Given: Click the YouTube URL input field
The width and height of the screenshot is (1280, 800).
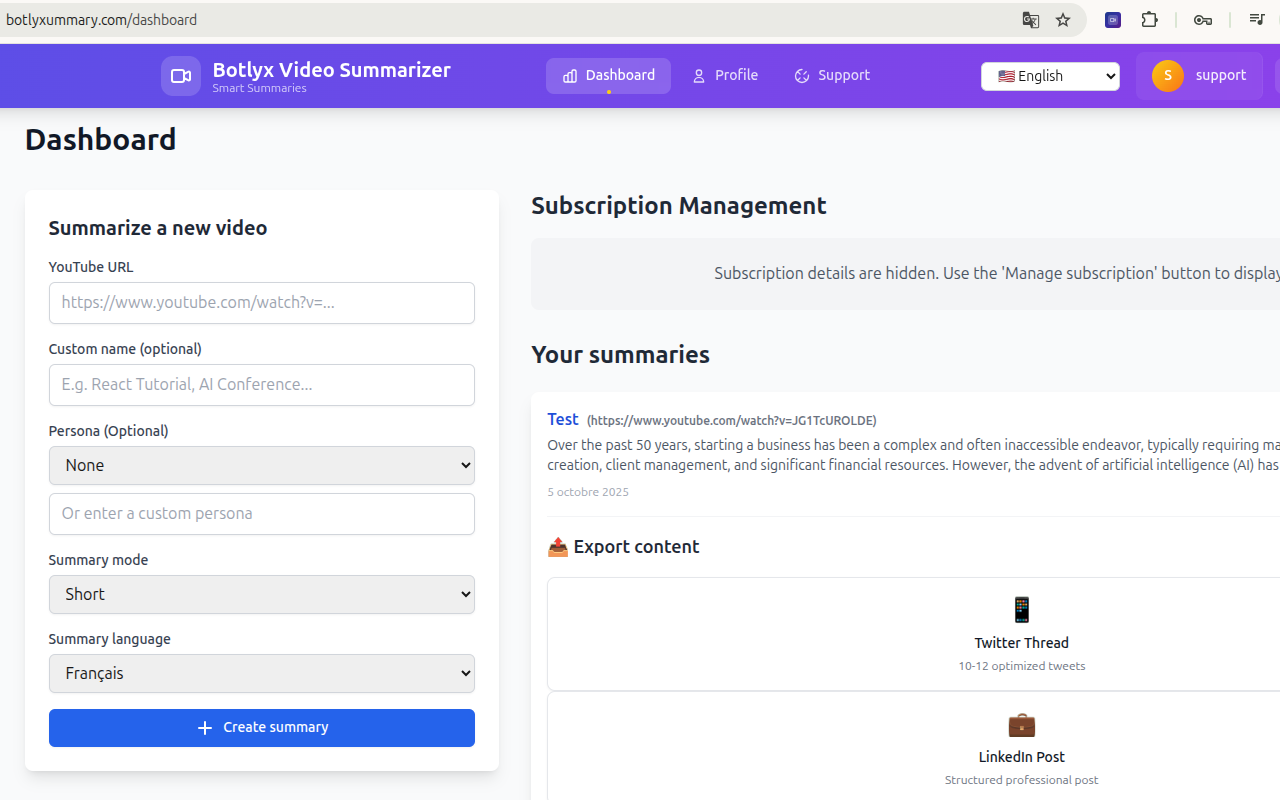Looking at the screenshot, I should click(x=261, y=303).
